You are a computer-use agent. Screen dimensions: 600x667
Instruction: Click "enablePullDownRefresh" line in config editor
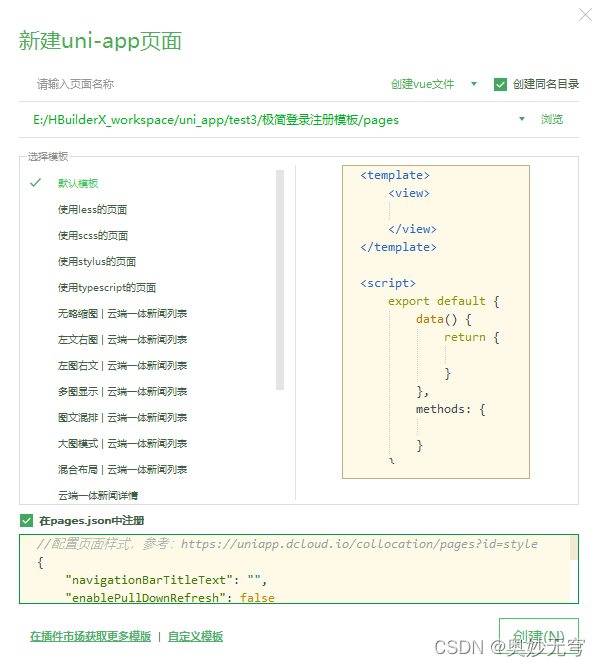[x=170, y=598]
